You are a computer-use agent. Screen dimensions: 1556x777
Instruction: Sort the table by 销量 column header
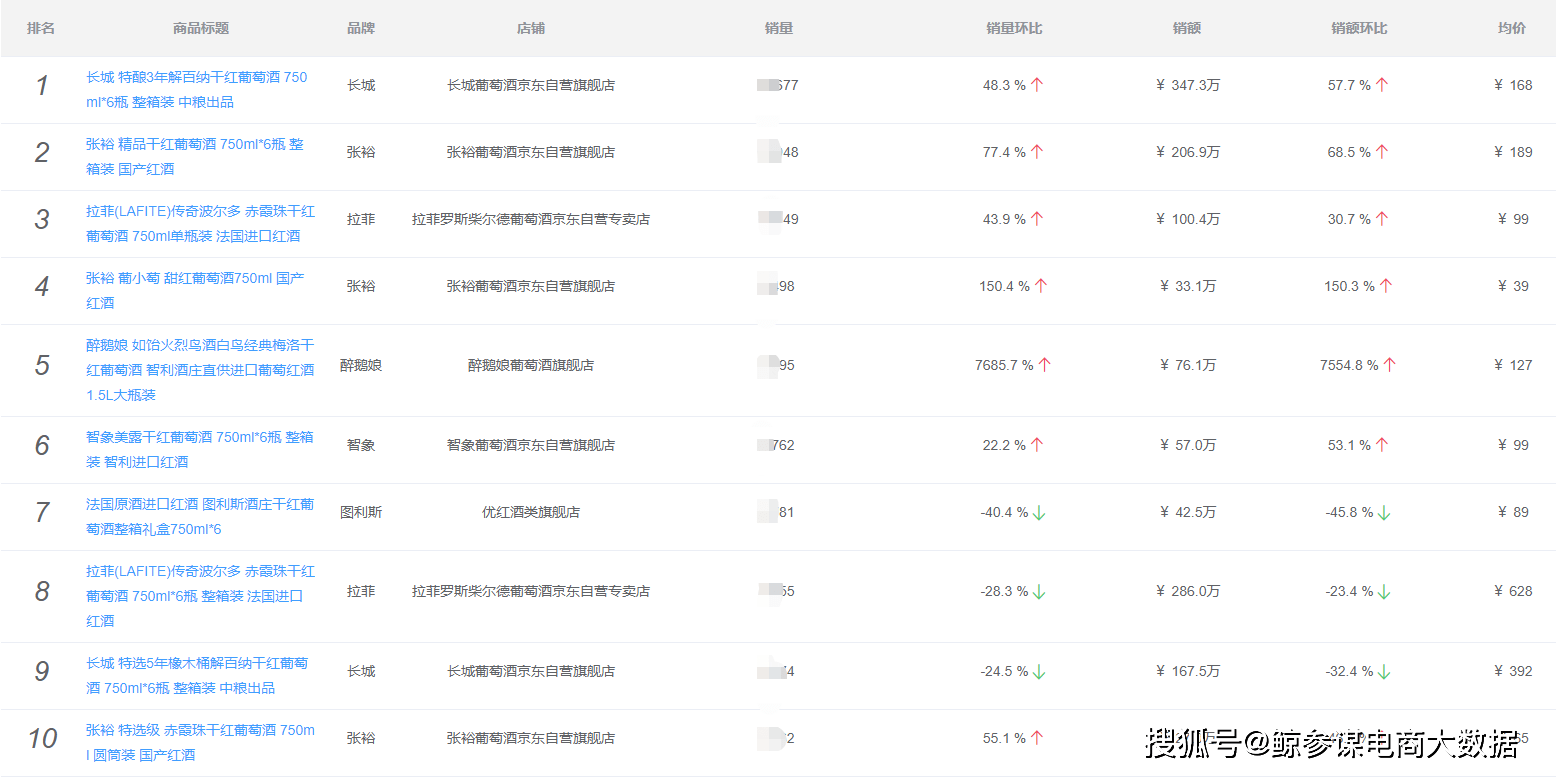(779, 28)
